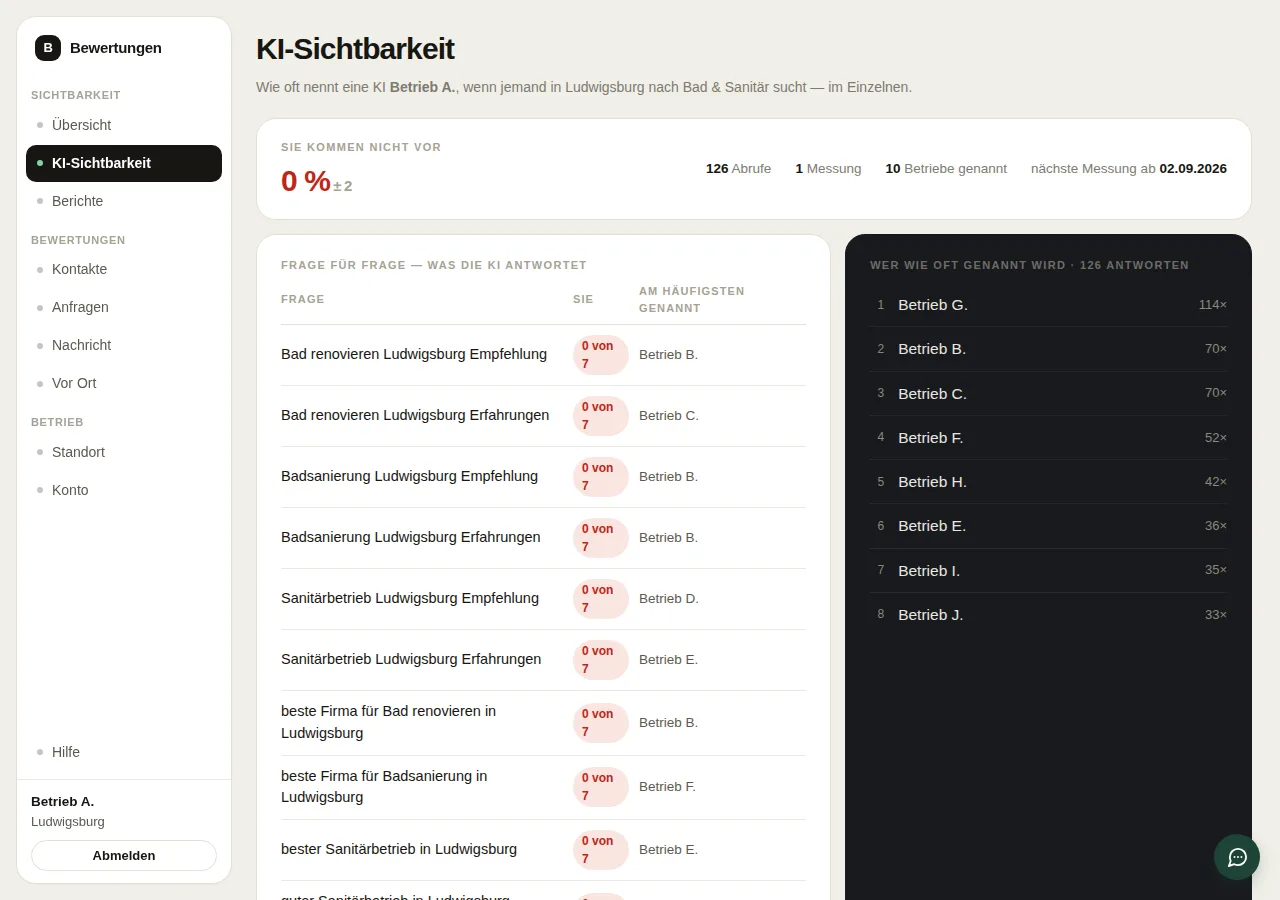The image size is (1280, 900).
Task: Select 'beste Firma für Badsanierung' question
Action: pos(543,788)
